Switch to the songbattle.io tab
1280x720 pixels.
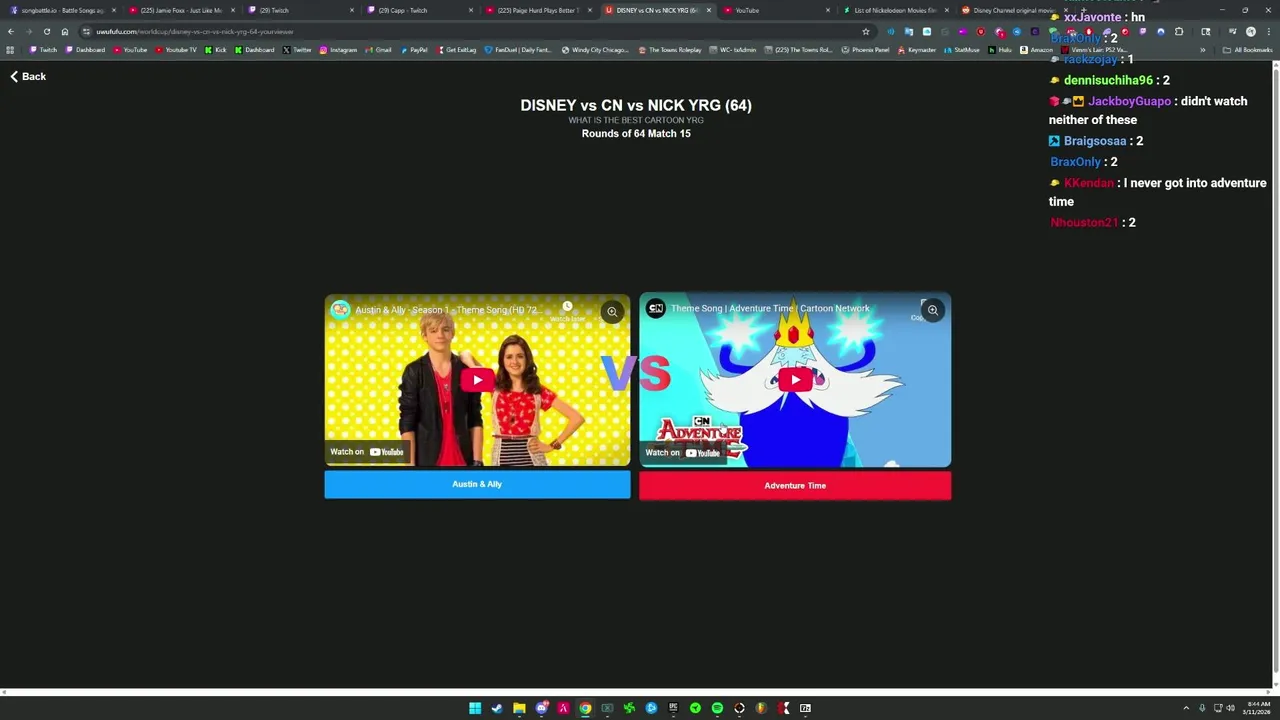tap(62, 10)
